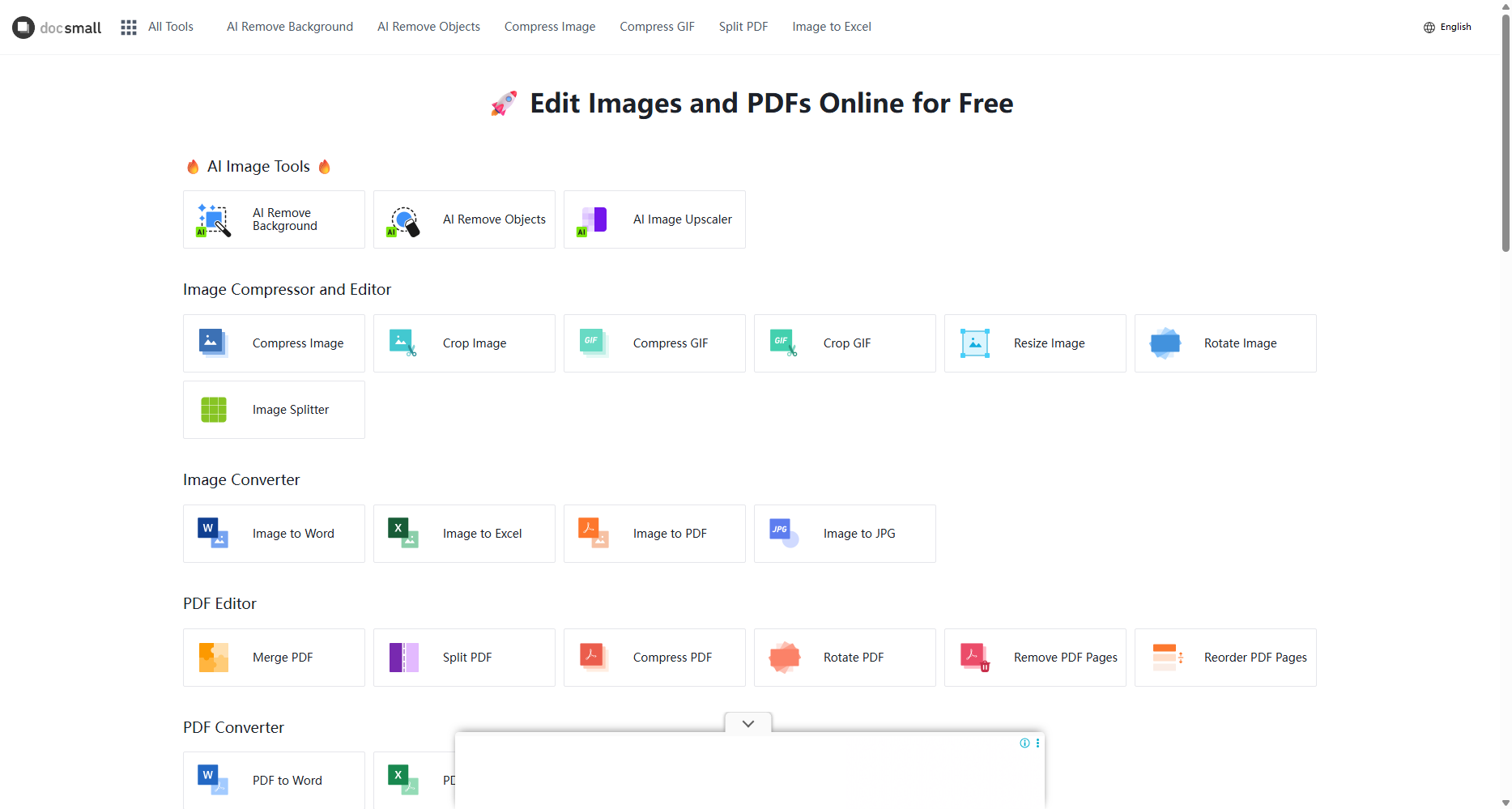Open AI Remove Background in top navigation
The height and width of the screenshot is (809, 1512).
point(290,27)
